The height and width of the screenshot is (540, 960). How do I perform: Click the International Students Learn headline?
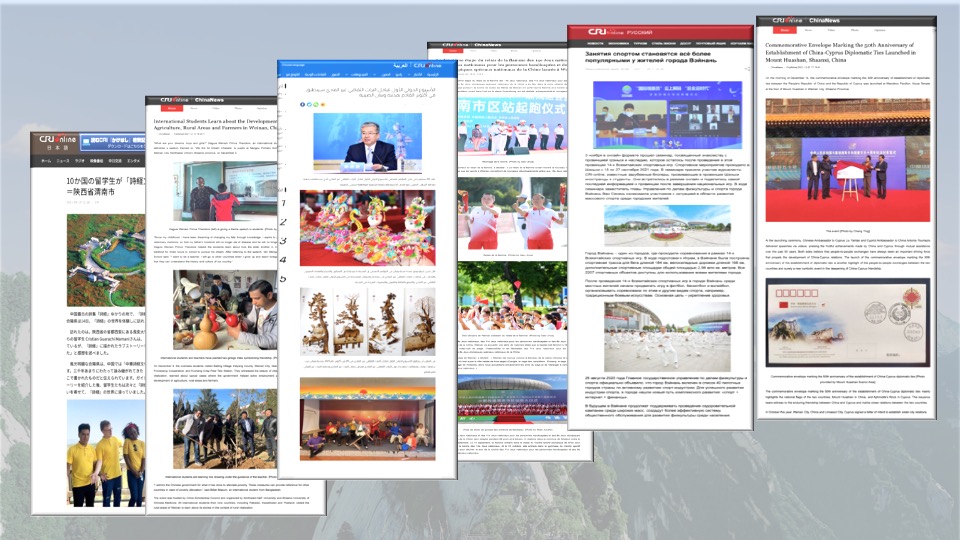(216, 125)
